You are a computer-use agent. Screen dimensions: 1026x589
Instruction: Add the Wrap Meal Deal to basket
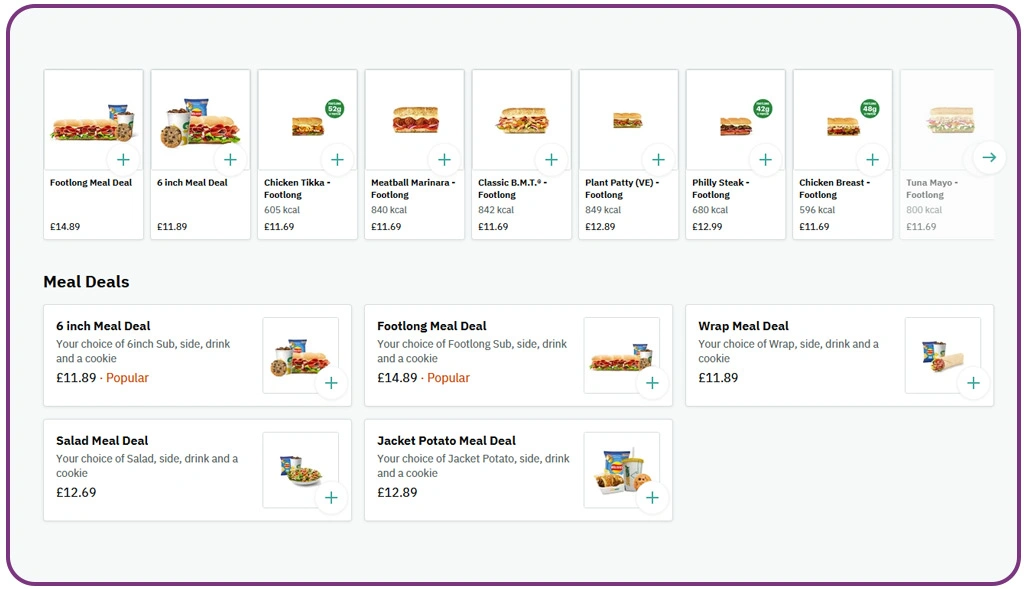point(974,382)
